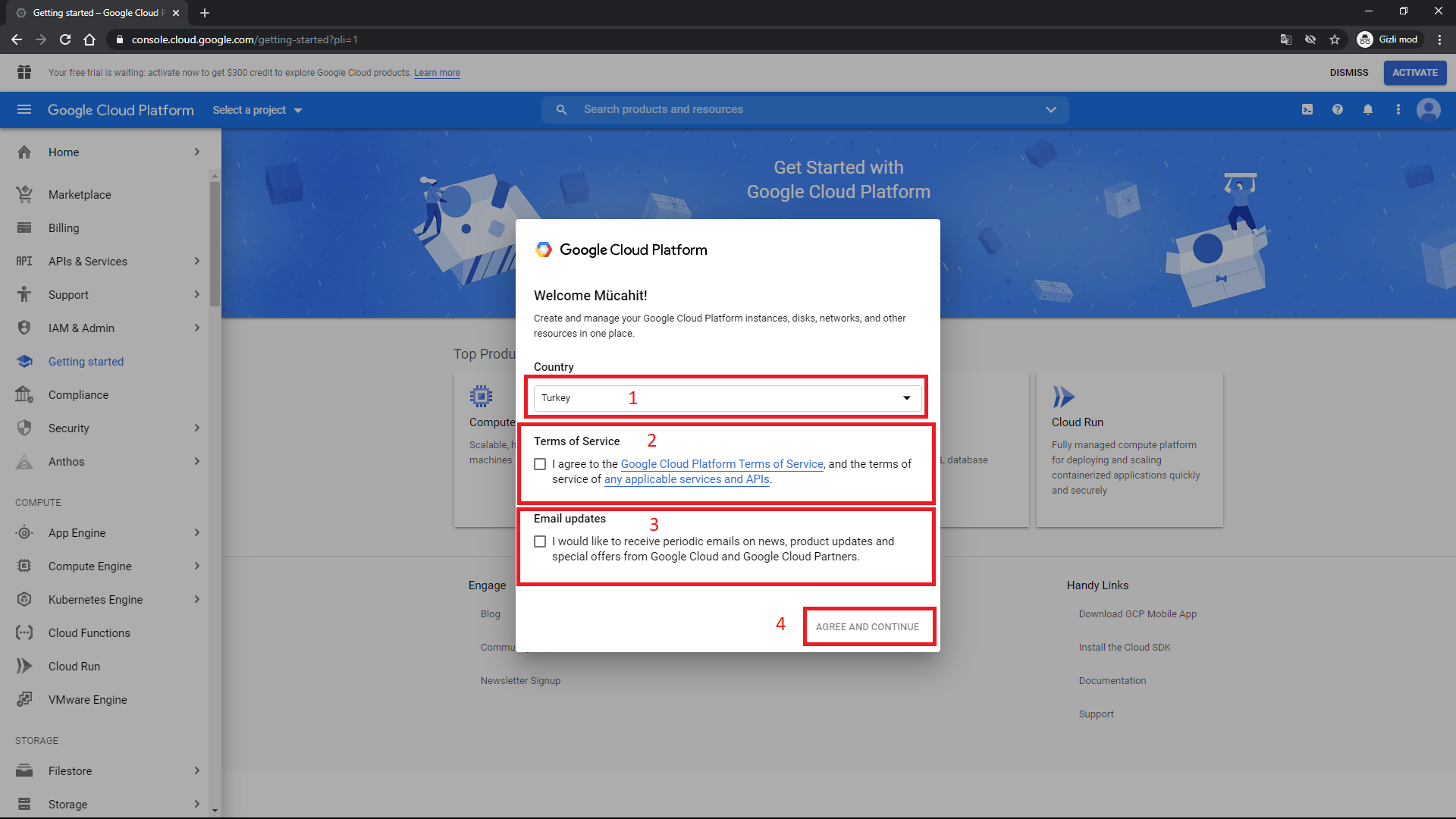Click the Marketplace cart icon
The width and height of the screenshot is (1456, 819).
pos(24,194)
